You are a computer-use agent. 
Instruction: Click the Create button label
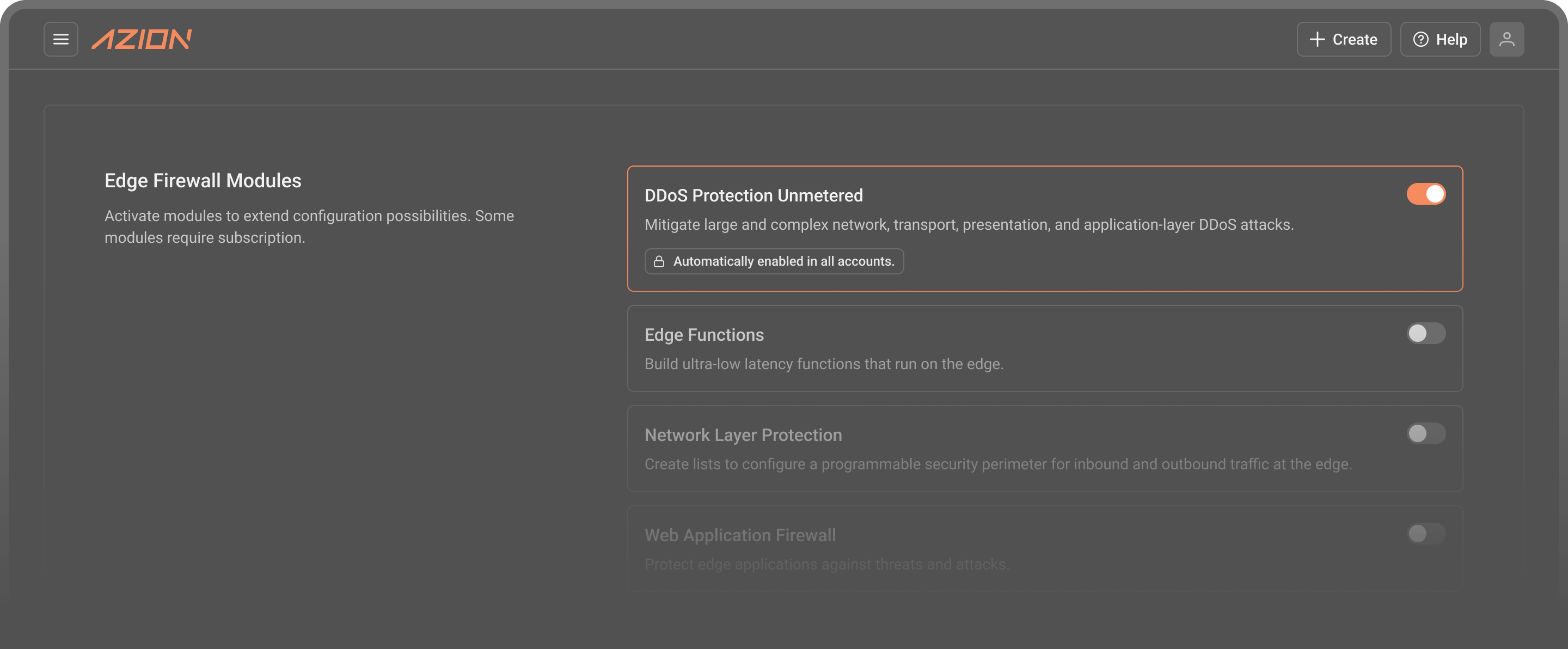pos(1355,40)
